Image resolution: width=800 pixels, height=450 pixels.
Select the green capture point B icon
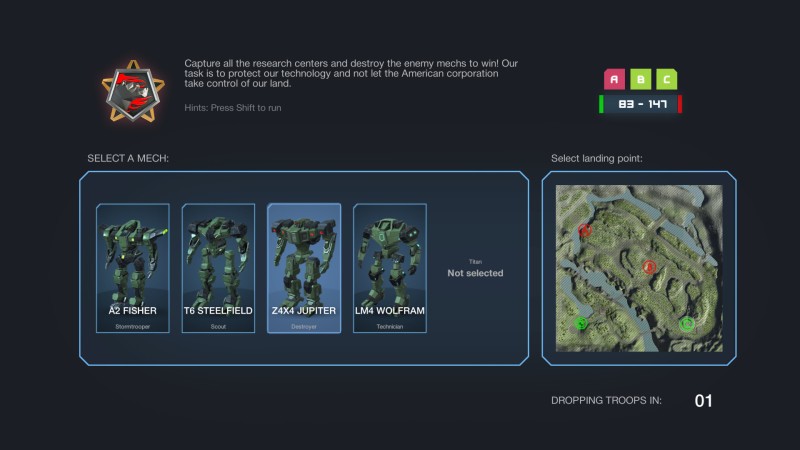pyautogui.click(x=640, y=79)
